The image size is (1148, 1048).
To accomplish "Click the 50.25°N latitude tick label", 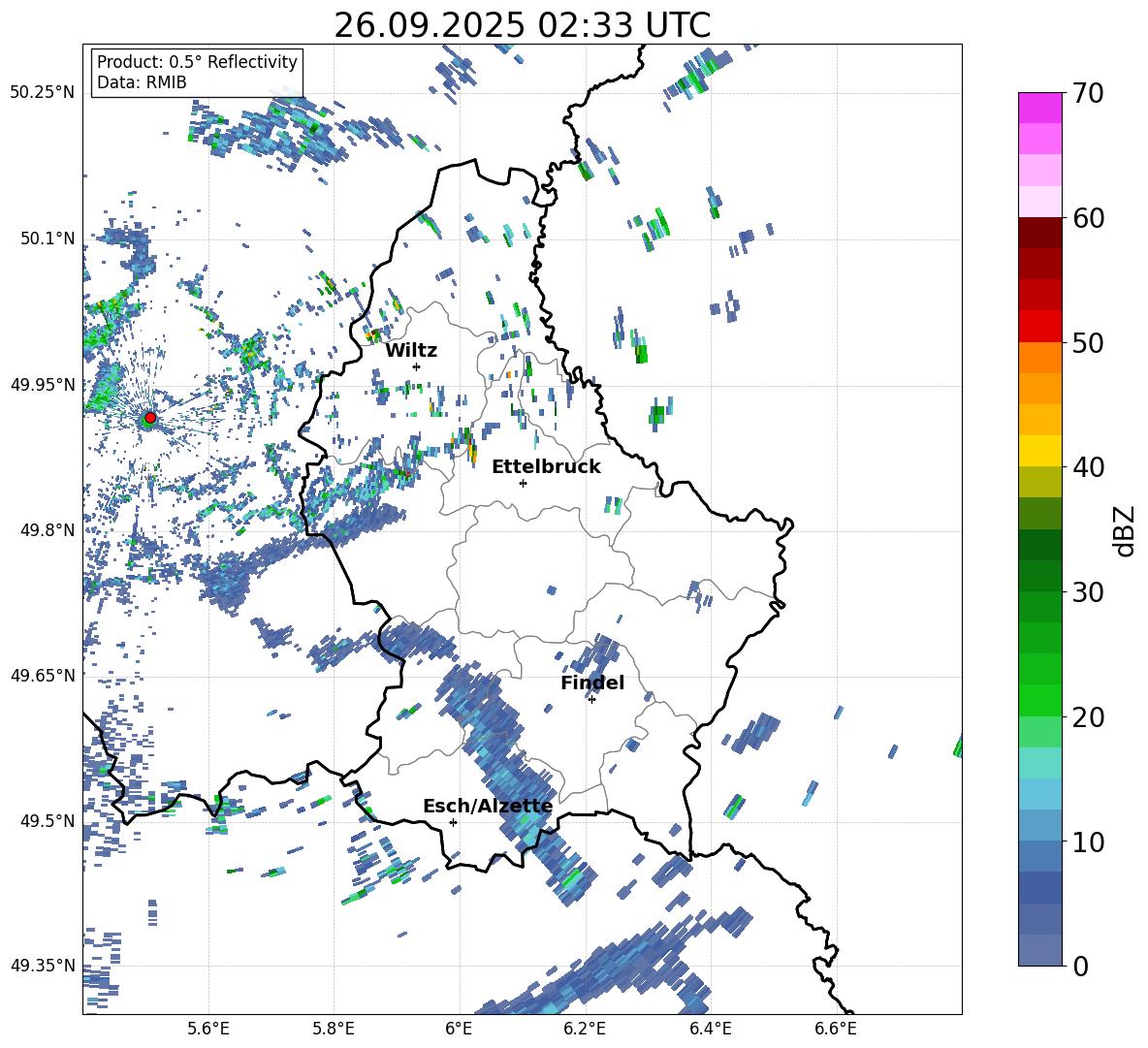I will tap(43, 92).
